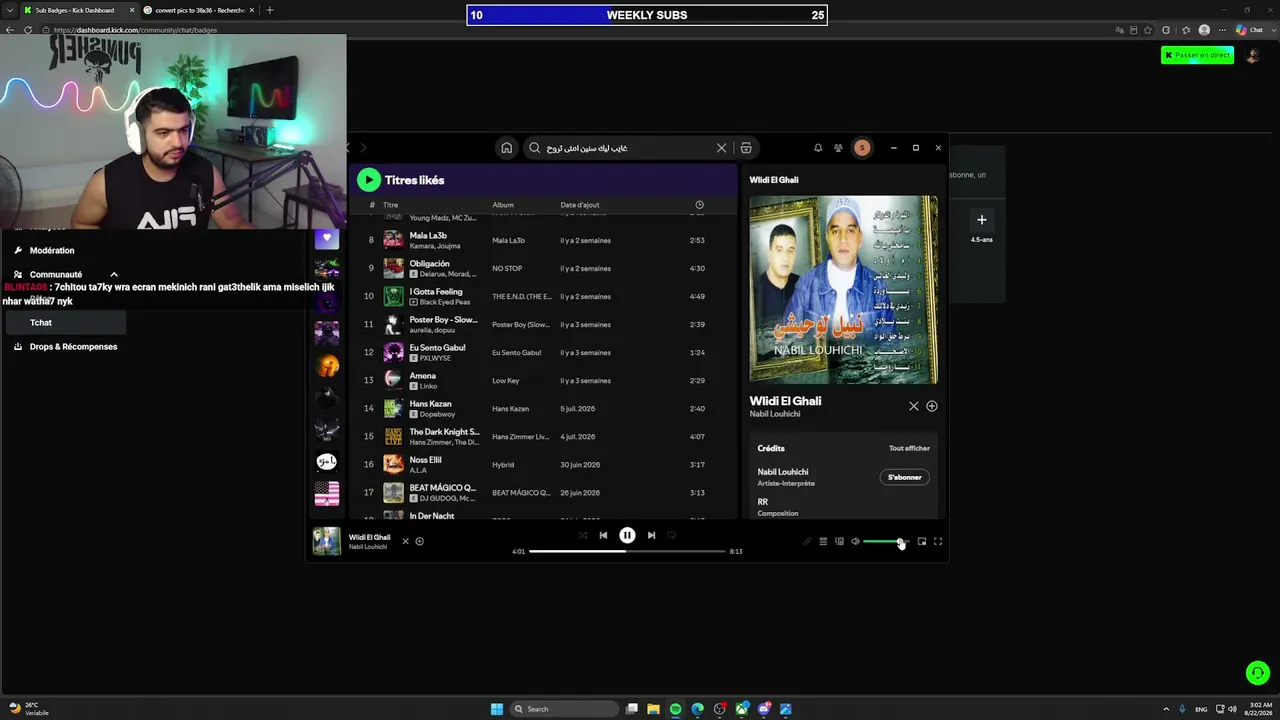
Task: Remove Wlidi El Ghali via X in side panel
Action: (913, 406)
